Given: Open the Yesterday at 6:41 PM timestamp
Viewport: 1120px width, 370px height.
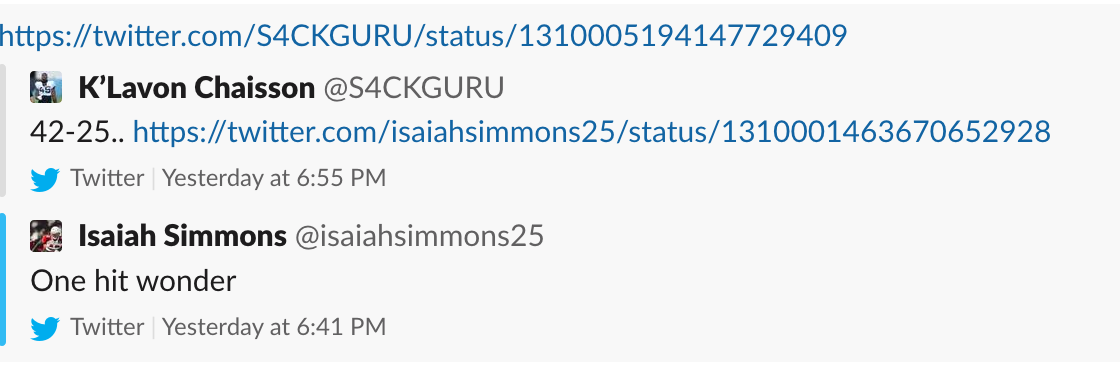Looking at the screenshot, I should [274, 327].
